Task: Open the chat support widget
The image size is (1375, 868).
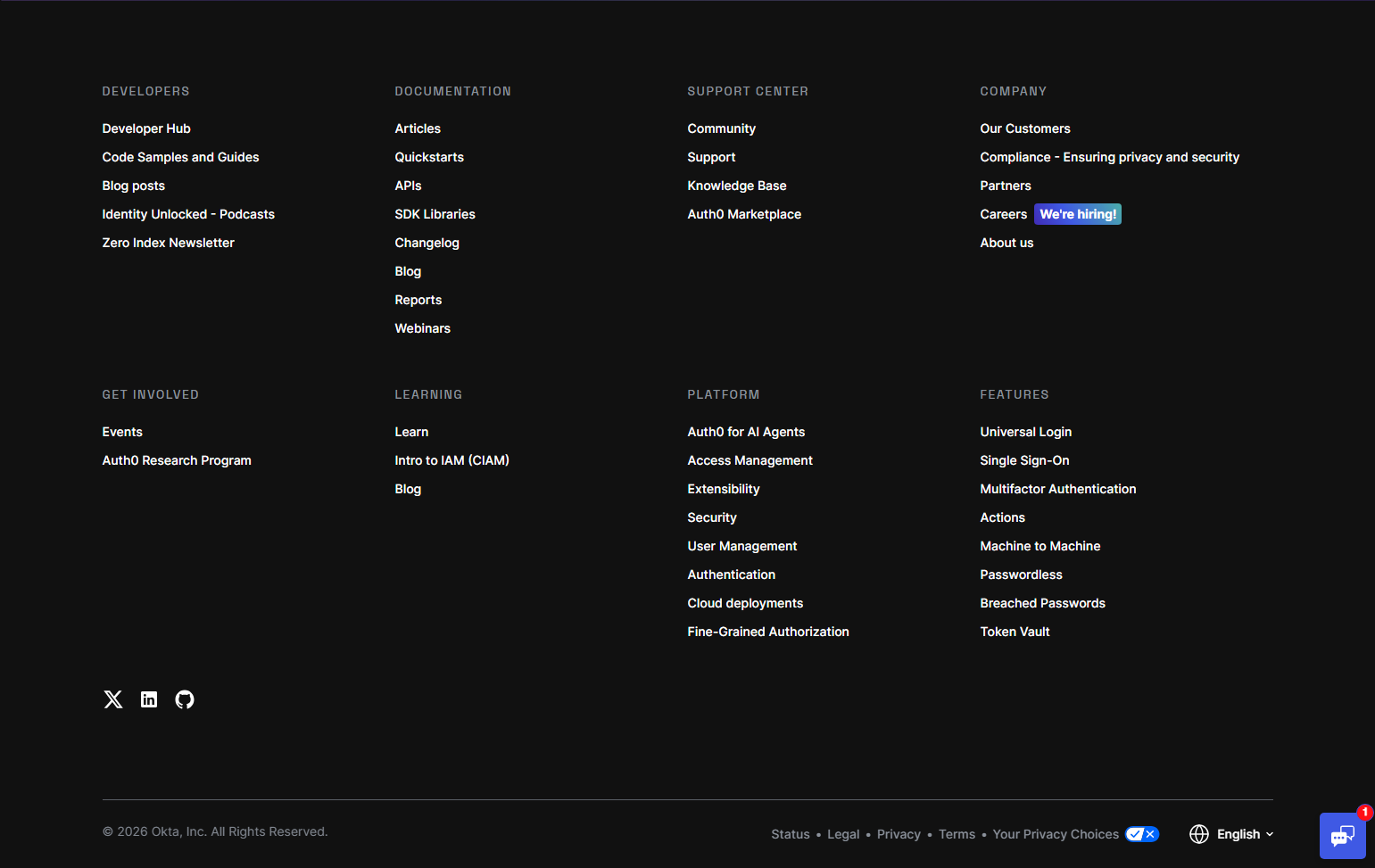Action: click(x=1344, y=837)
